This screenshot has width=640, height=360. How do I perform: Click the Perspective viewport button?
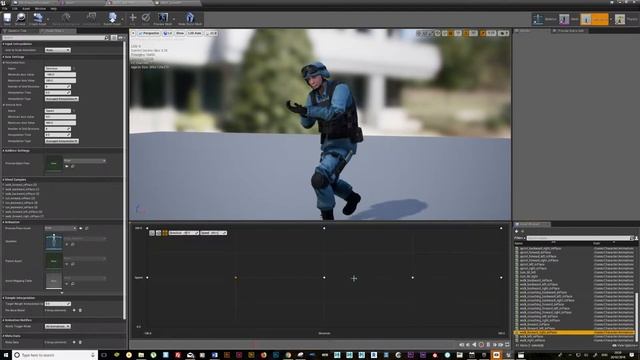149,33
